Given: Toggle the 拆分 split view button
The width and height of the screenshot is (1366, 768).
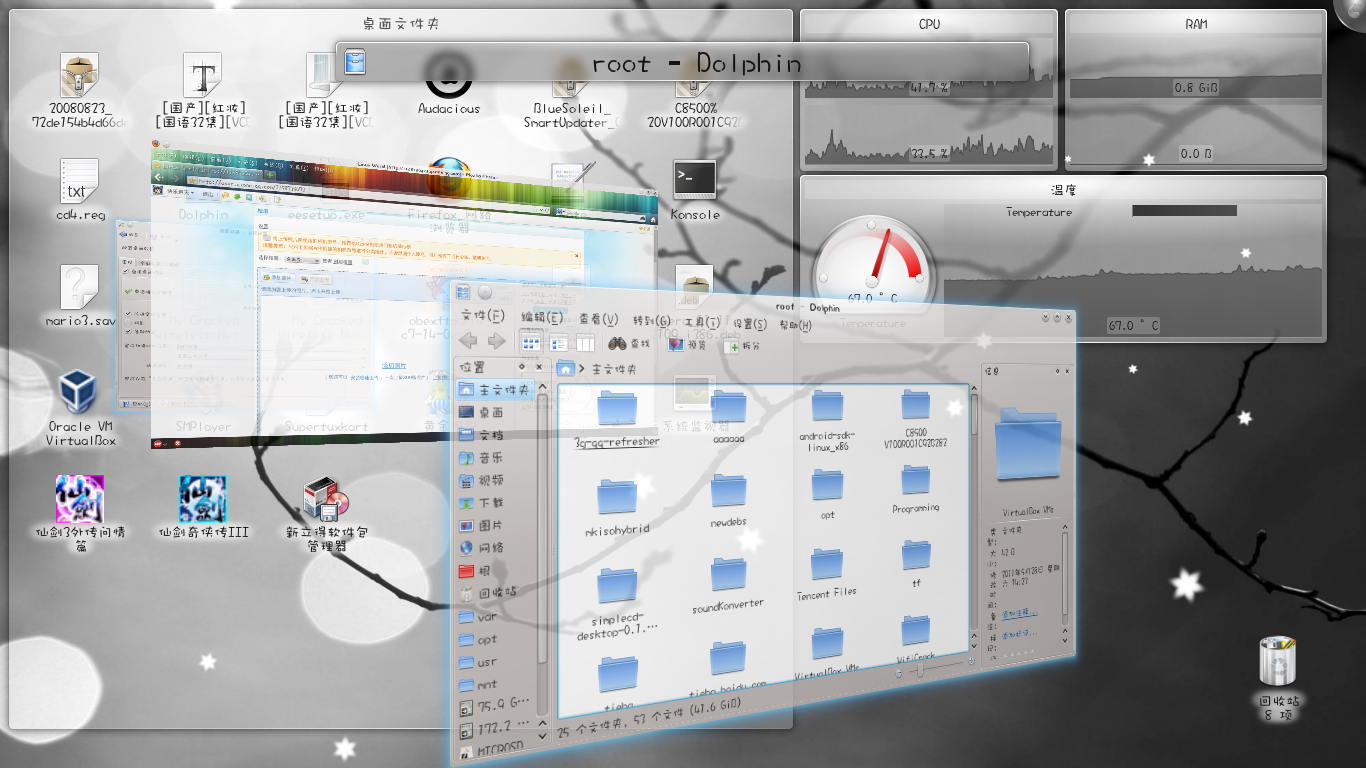Looking at the screenshot, I should 741,345.
